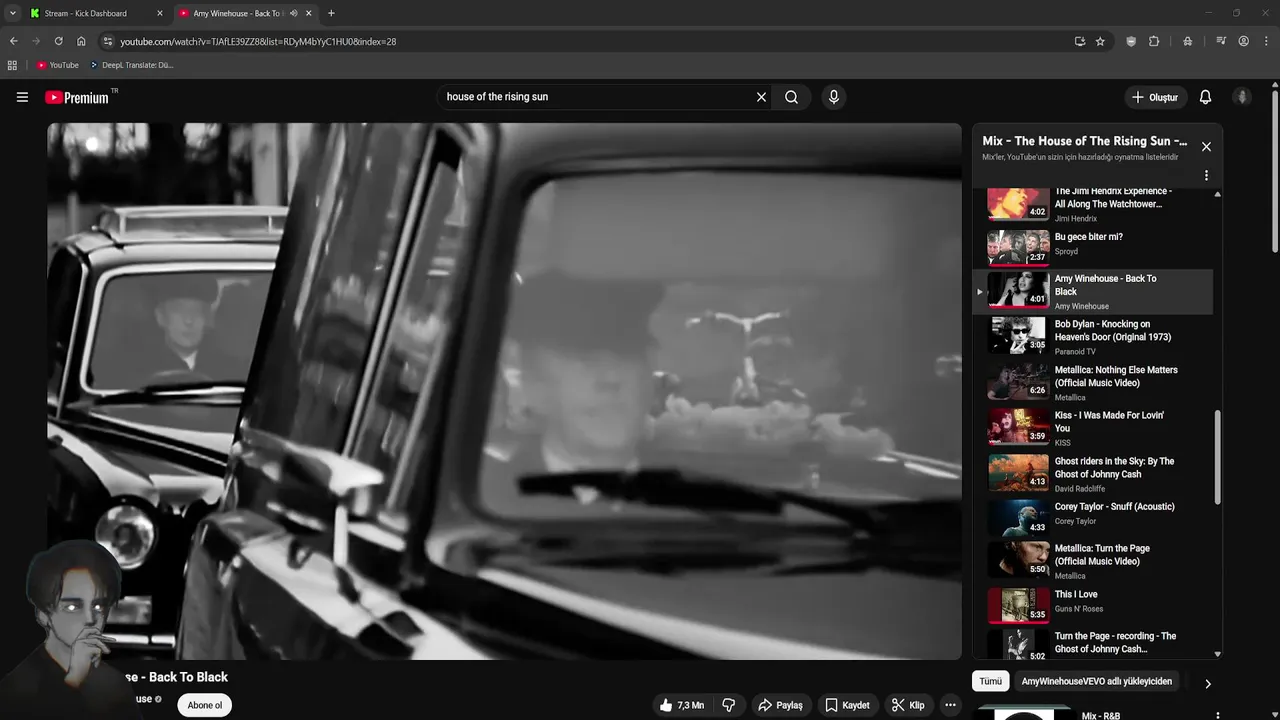Select the Tümü chip
Image resolution: width=1280 pixels, height=720 pixels.
(990, 681)
